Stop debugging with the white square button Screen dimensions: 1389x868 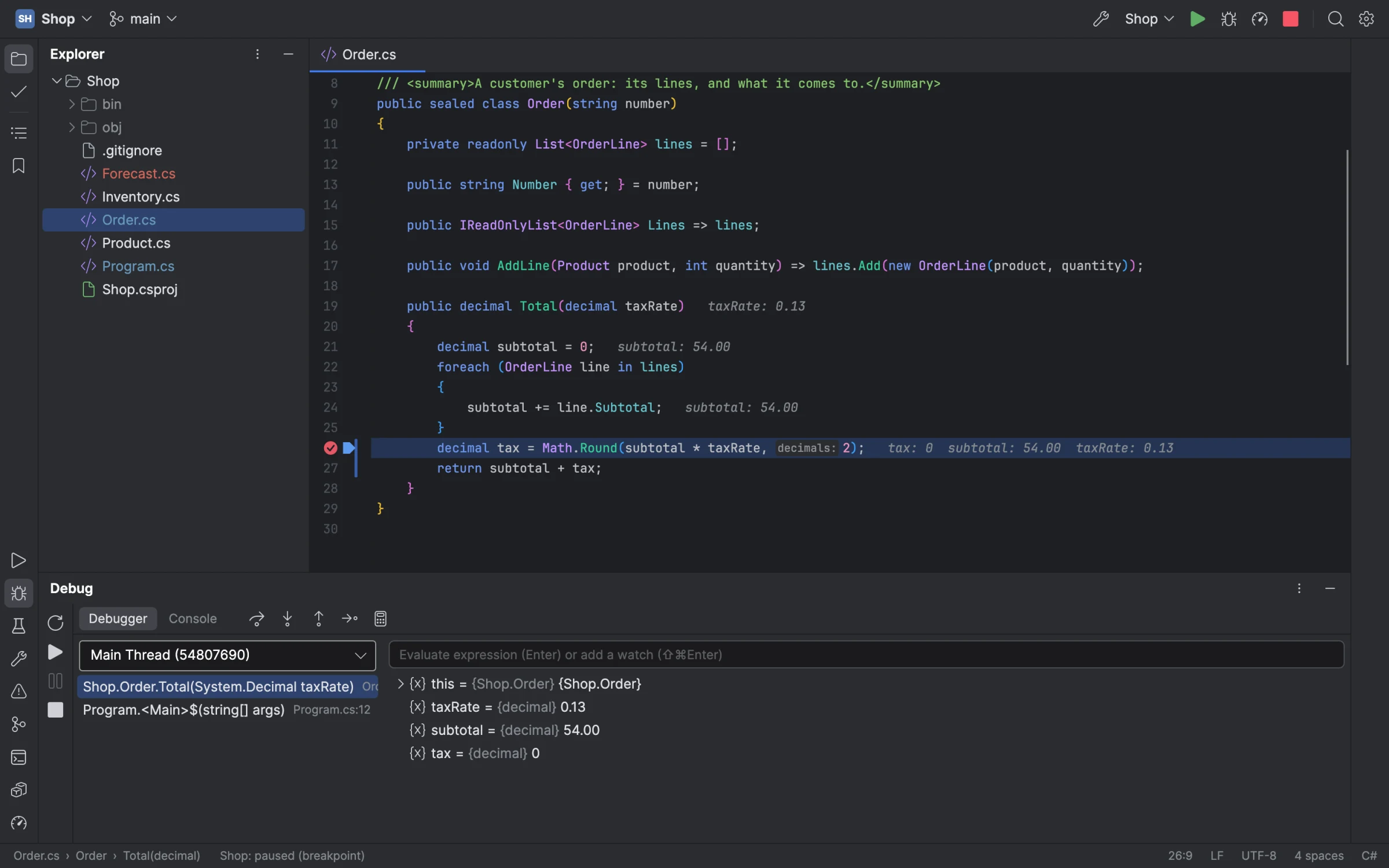pyautogui.click(x=55, y=710)
